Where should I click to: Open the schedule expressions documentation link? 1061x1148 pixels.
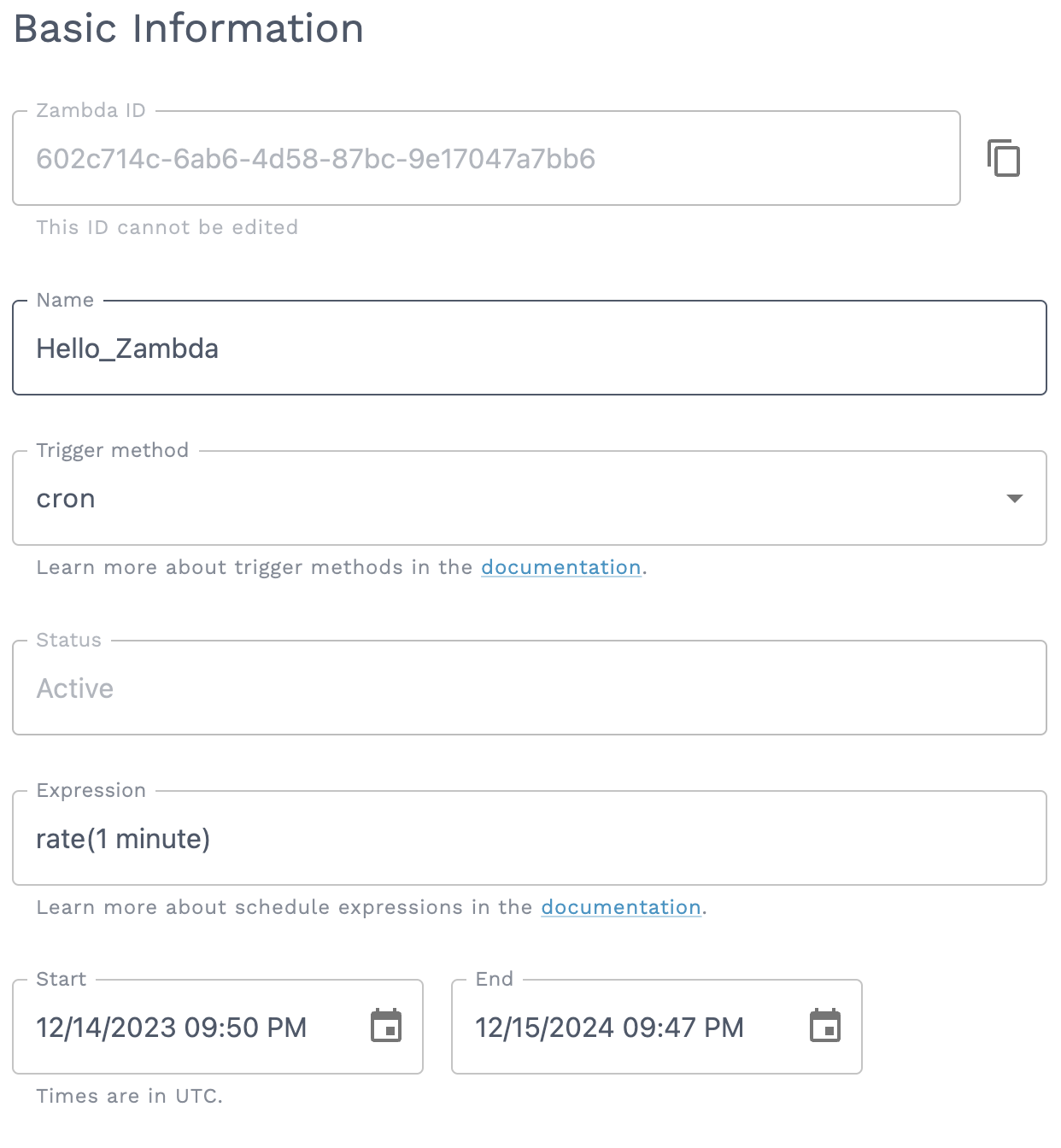tap(621, 907)
